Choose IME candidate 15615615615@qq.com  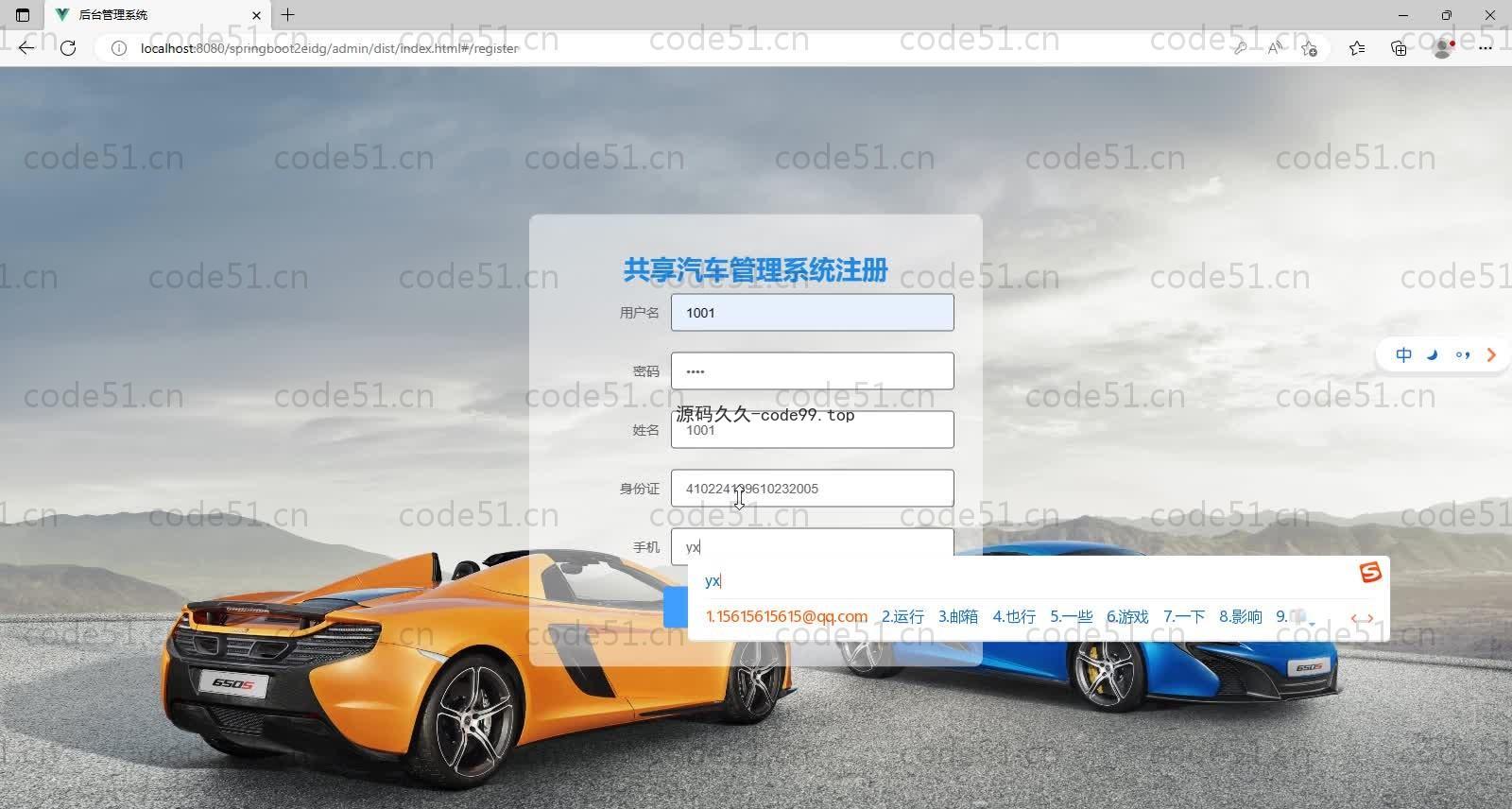pos(786,616)
